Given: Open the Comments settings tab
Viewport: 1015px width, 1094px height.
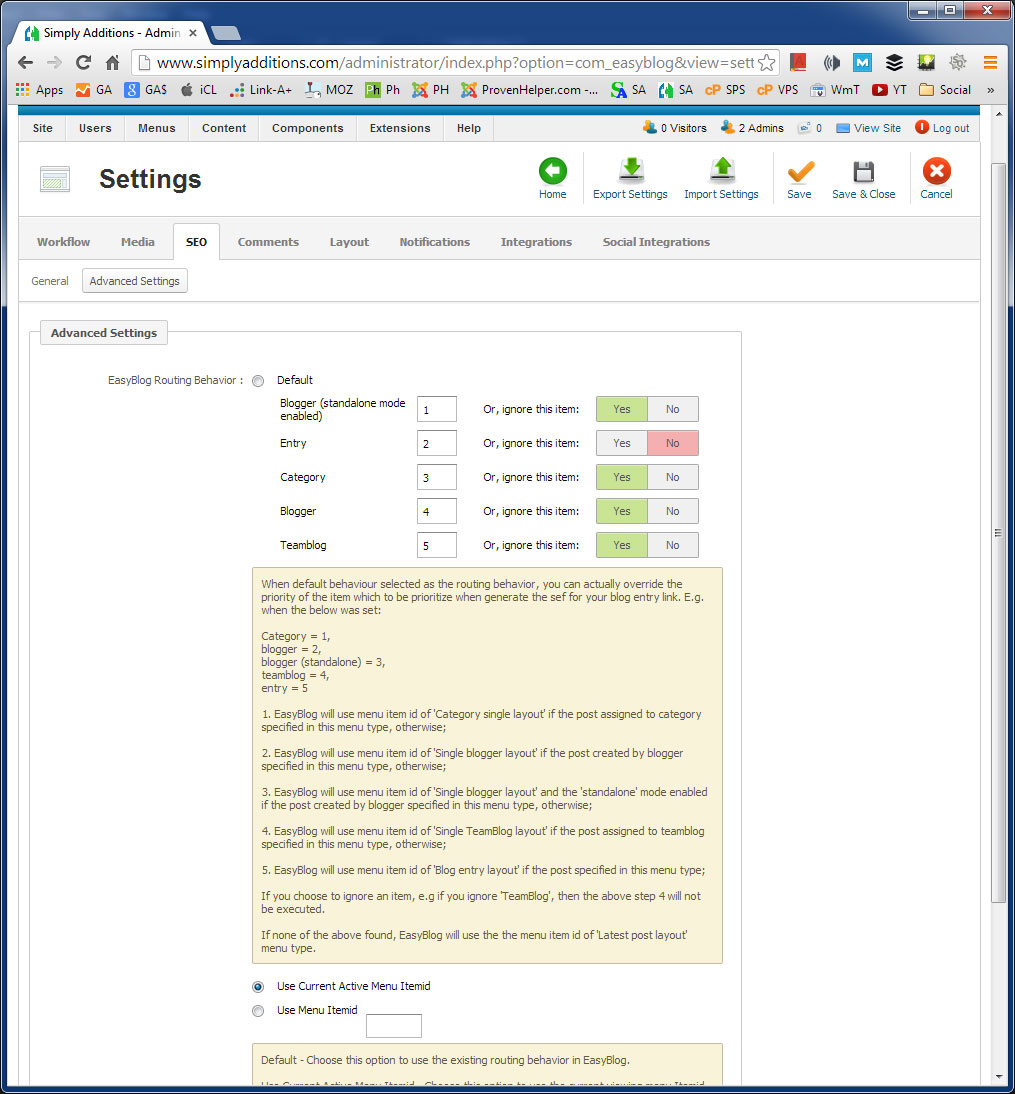Looking at the screenshot, I should coord(269,242).
